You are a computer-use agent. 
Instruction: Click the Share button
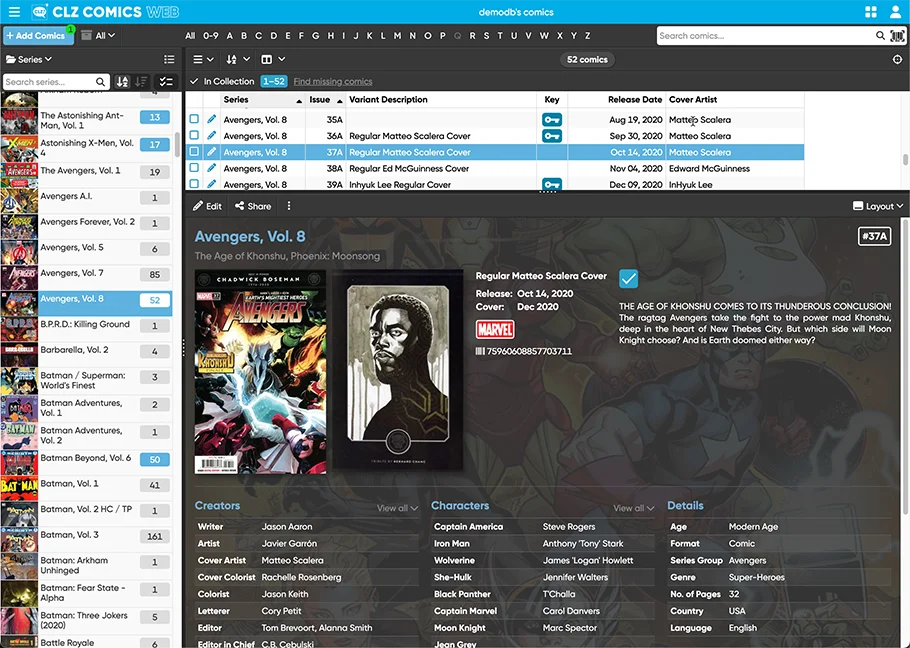point(253,206)
